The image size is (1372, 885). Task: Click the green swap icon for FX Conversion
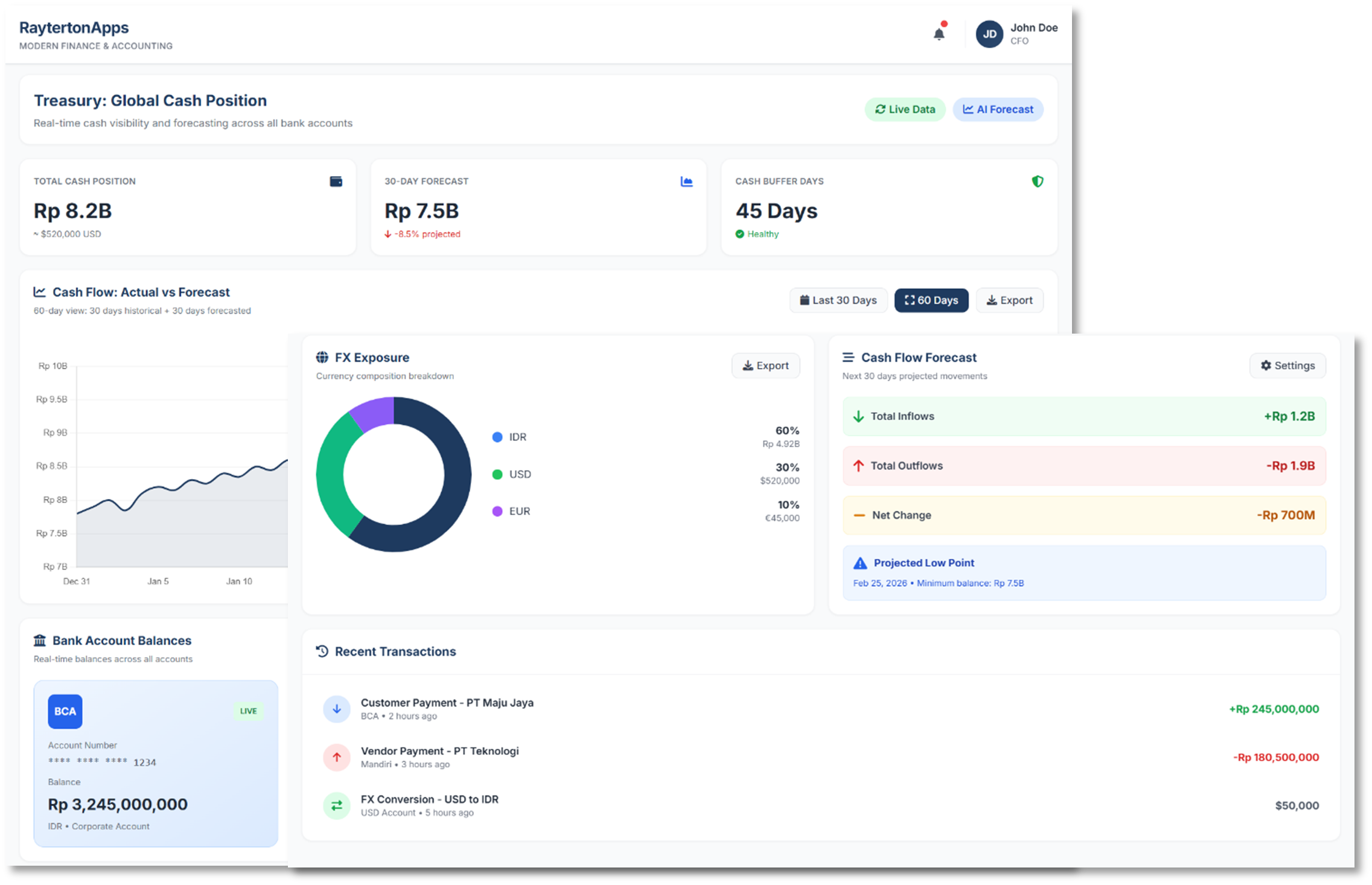pos(337,805)
